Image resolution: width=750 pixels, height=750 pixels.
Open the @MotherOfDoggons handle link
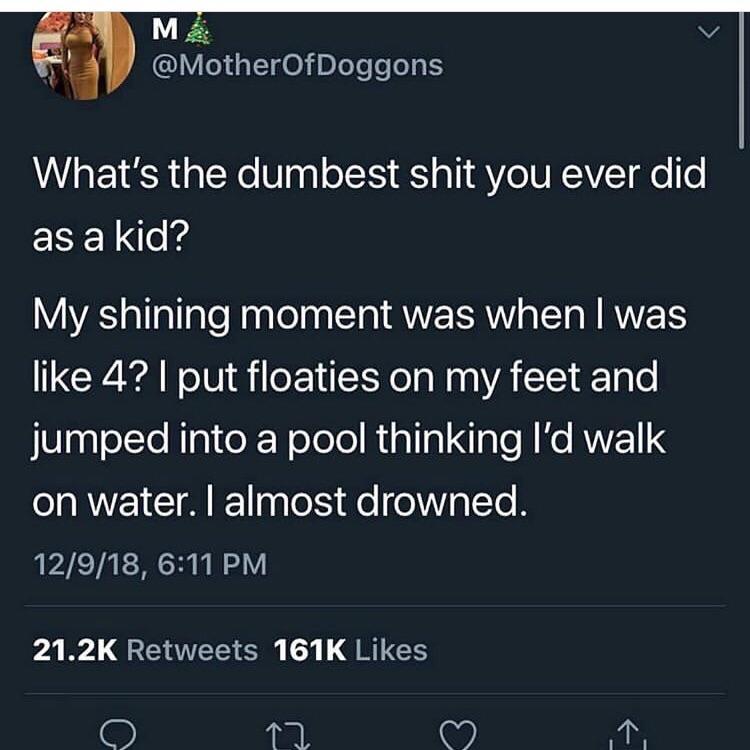coord(294,67)
